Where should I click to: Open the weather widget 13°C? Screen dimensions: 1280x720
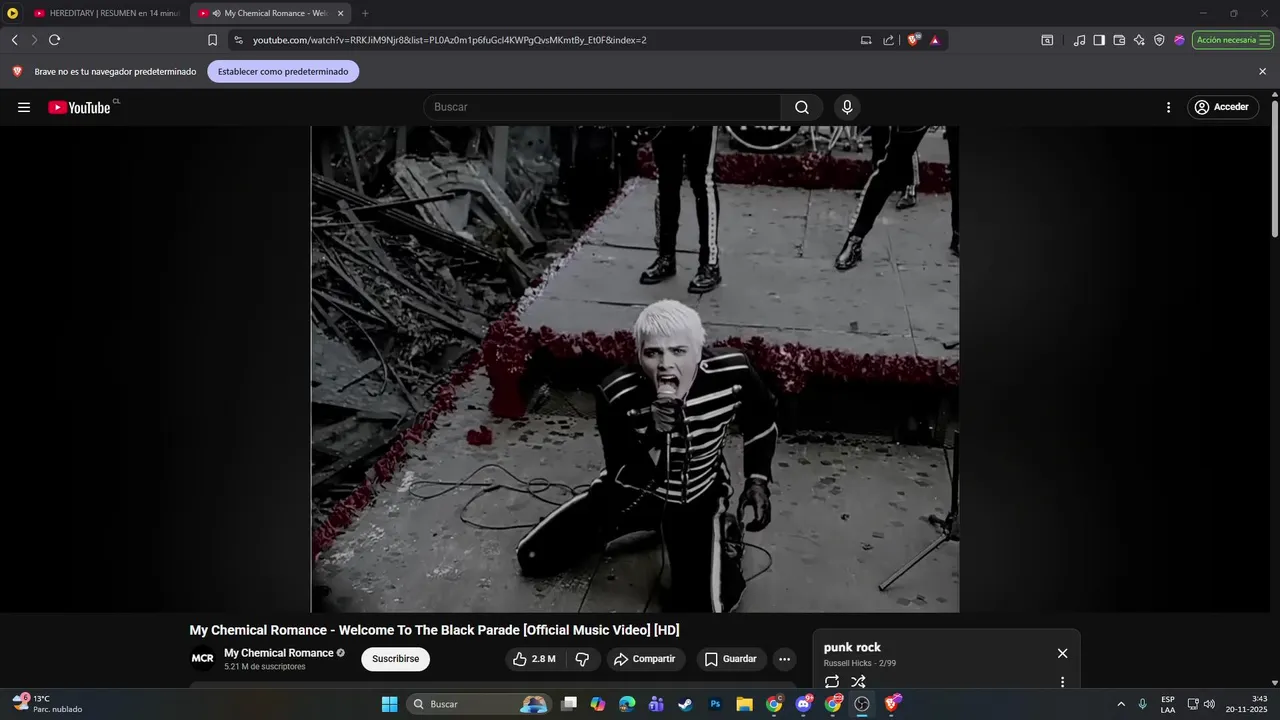tap(46, 704)
